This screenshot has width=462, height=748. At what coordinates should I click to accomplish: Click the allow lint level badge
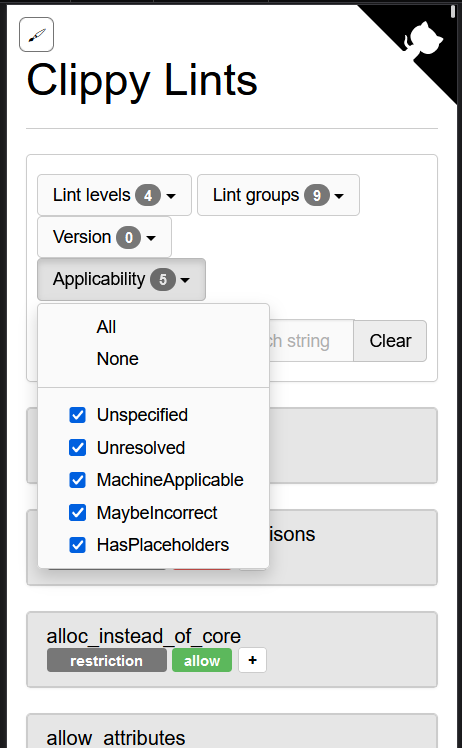[x=202, y=661]
